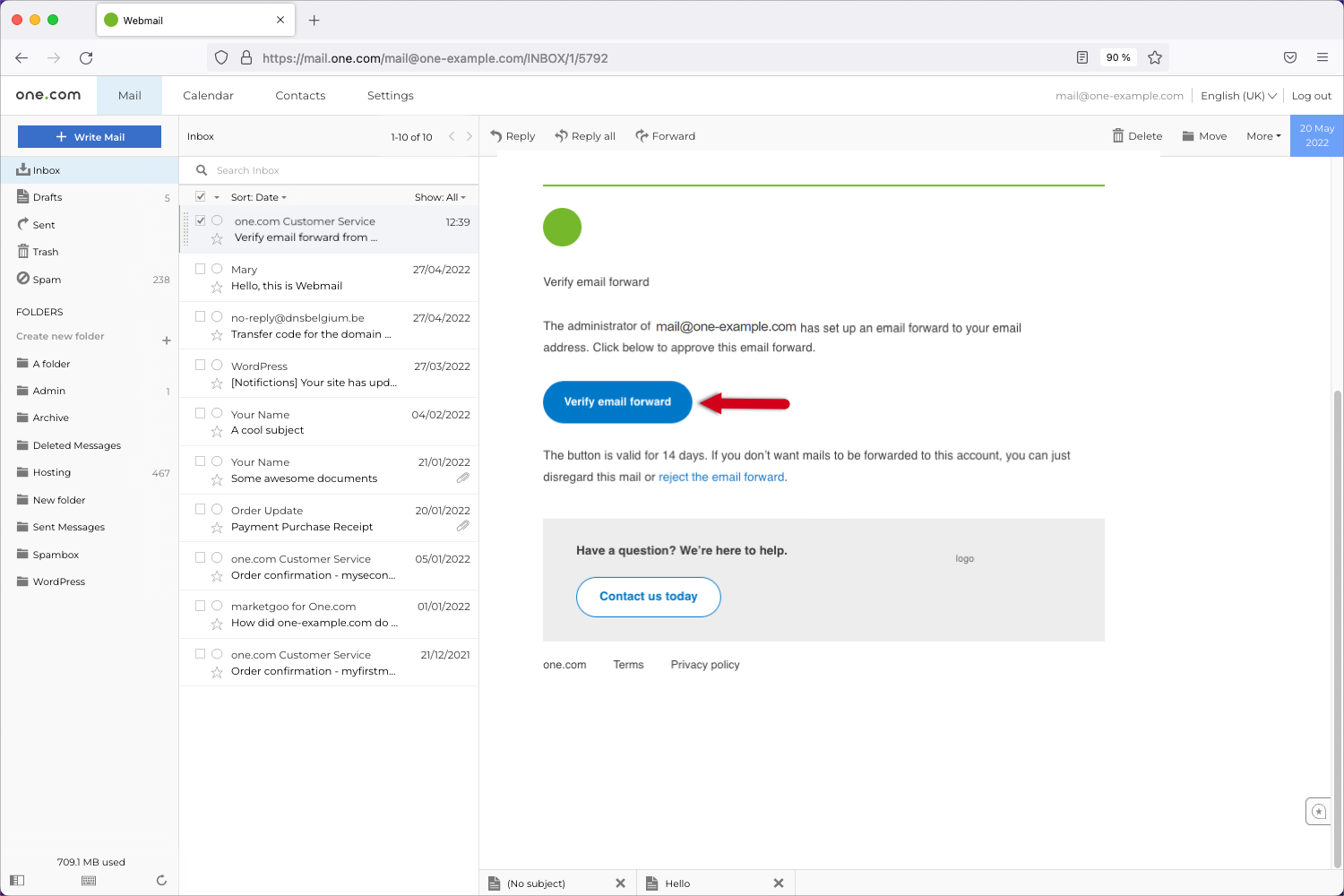Image resolution: width=1344 pixels, height=896 pixels.
Task: Switch to the Calendar tab
Action: [x=208, y=96]
